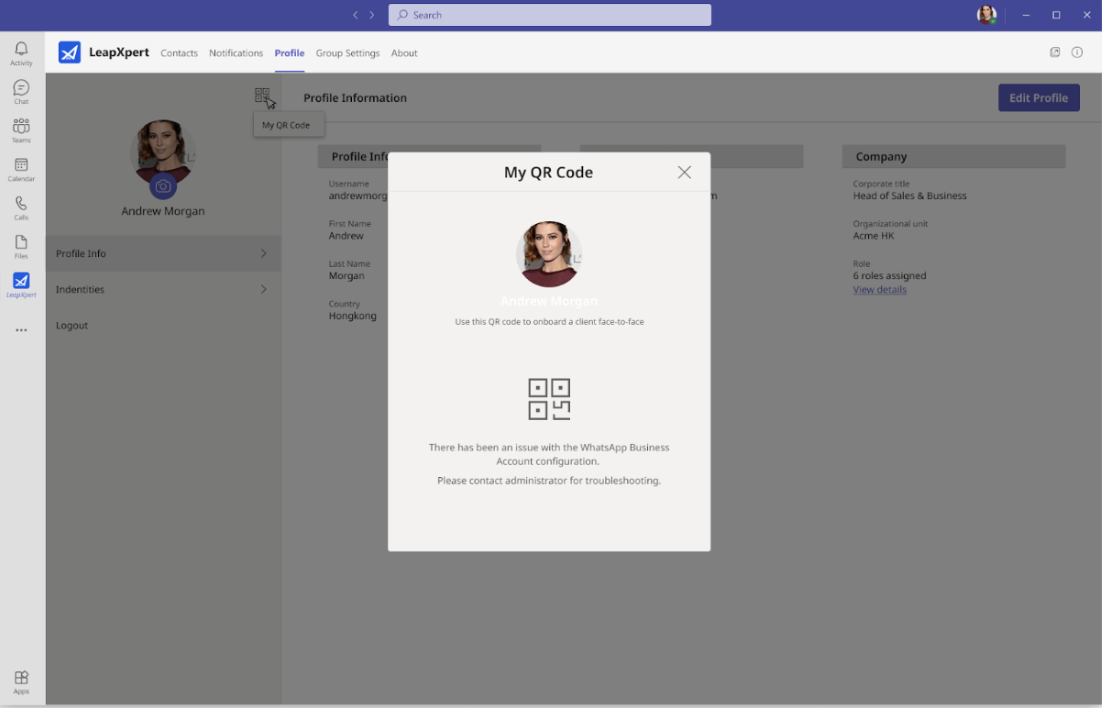Click the My QR Code icon
This screenshot has height=708, width=1102.
pos(262,95)
